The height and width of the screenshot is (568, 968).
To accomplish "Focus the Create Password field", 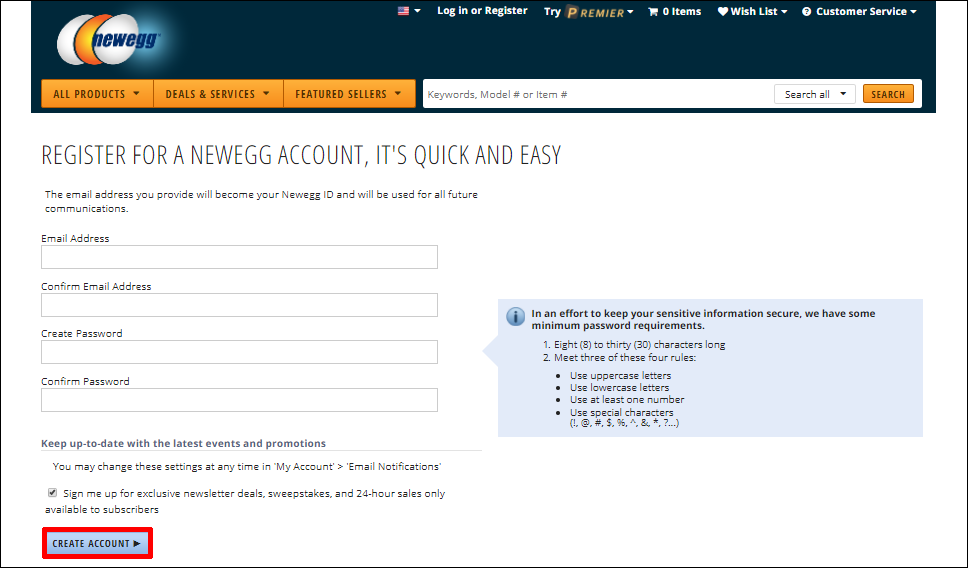I will point(240,352).
